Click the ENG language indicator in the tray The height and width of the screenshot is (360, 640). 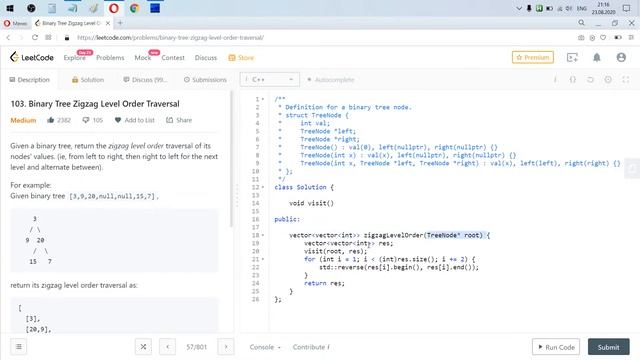point(582,8)
